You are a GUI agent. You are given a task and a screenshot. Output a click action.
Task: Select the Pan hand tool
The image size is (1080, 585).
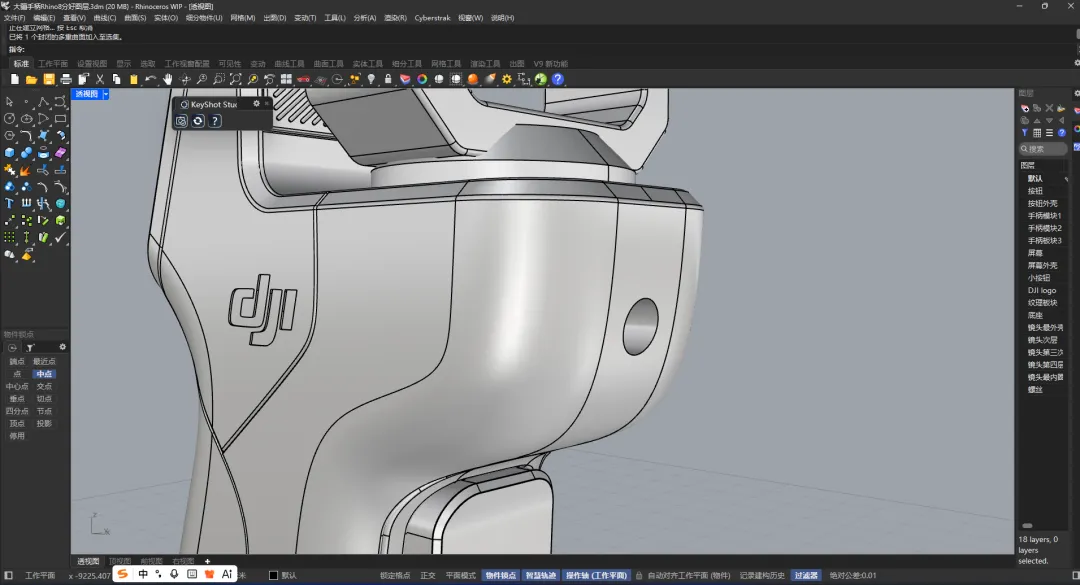(168, 79)
